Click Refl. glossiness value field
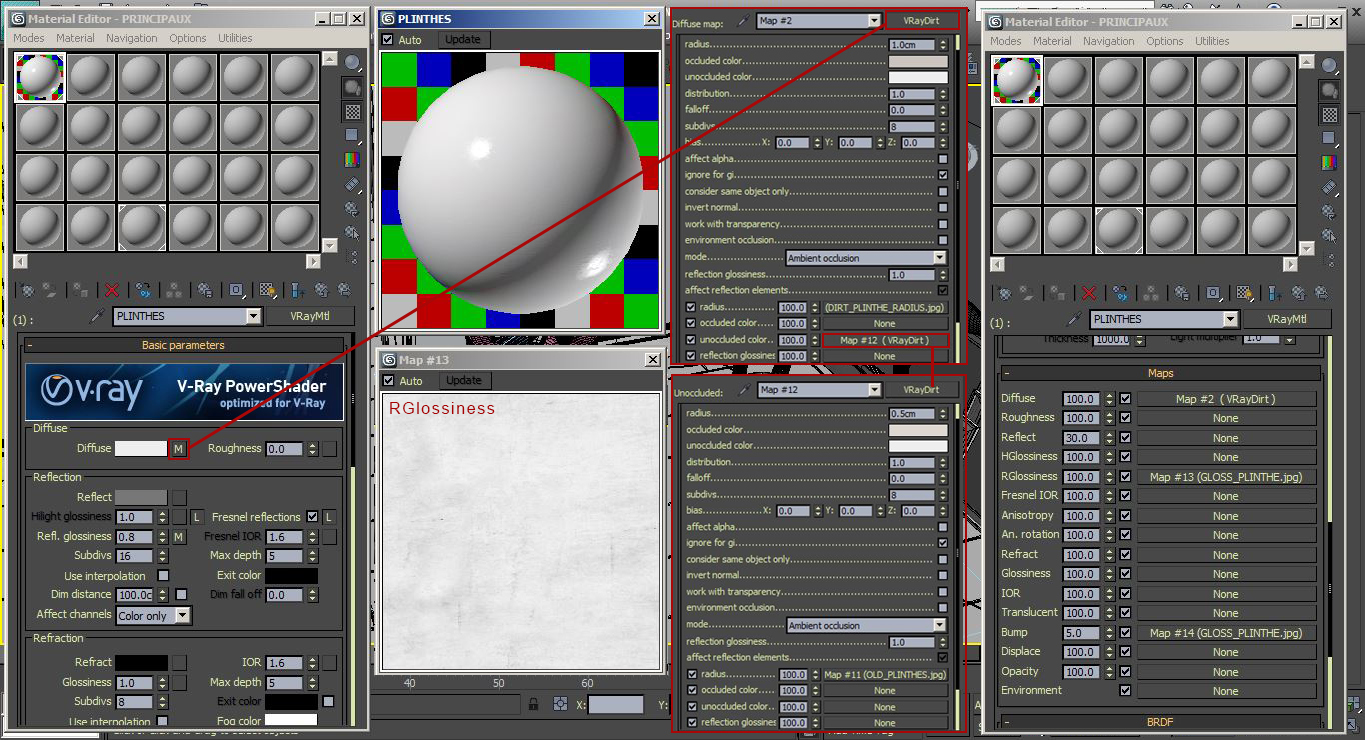Image resolution: width=1365 pixels, height=740 pixels. 135,537
